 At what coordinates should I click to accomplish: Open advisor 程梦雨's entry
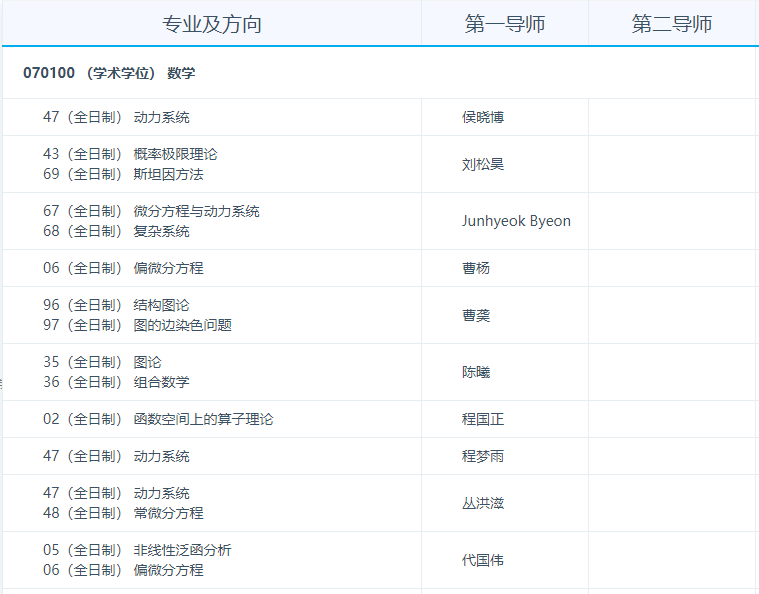click(483, 456)
